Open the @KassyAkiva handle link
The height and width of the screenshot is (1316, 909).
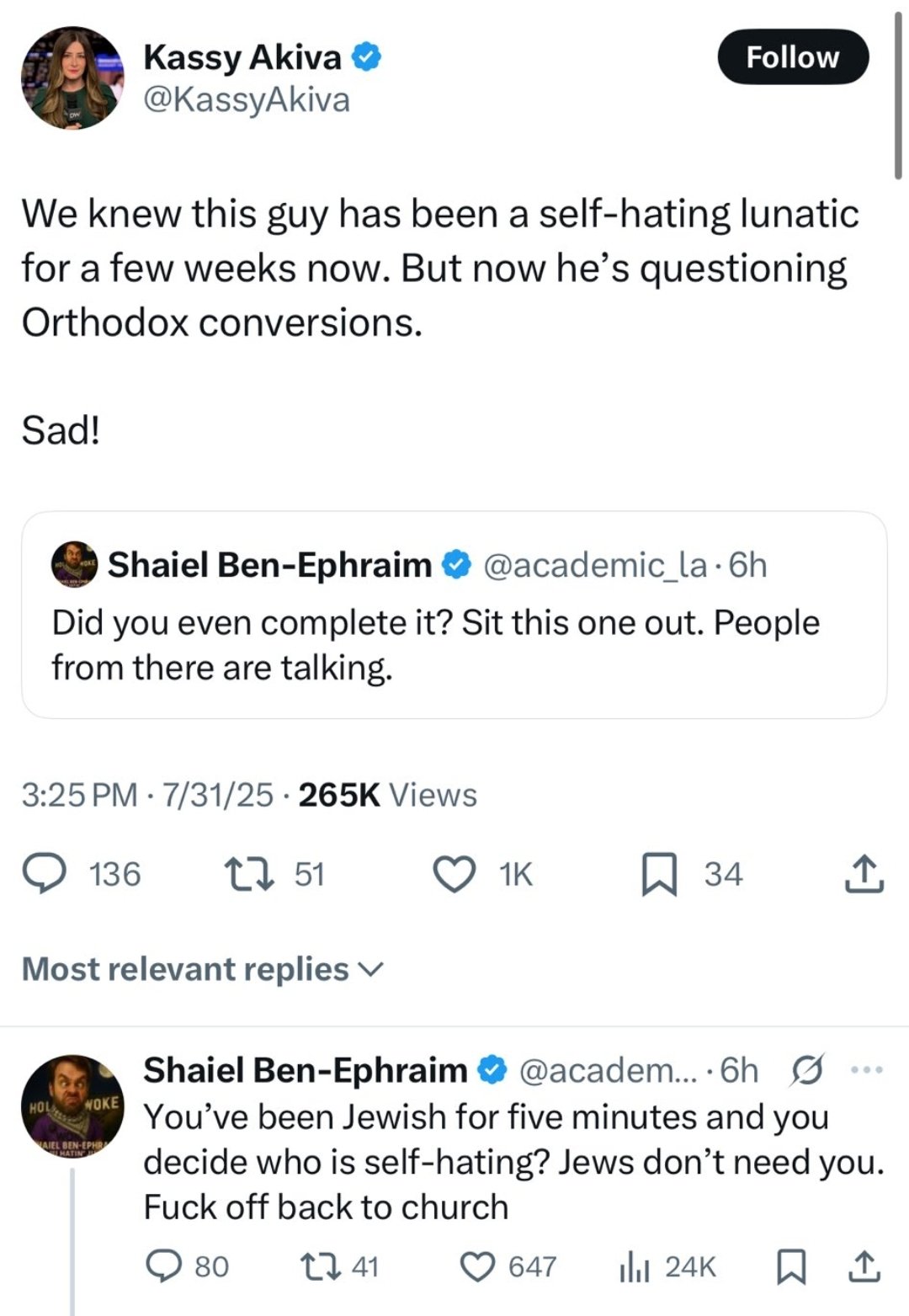247,100
